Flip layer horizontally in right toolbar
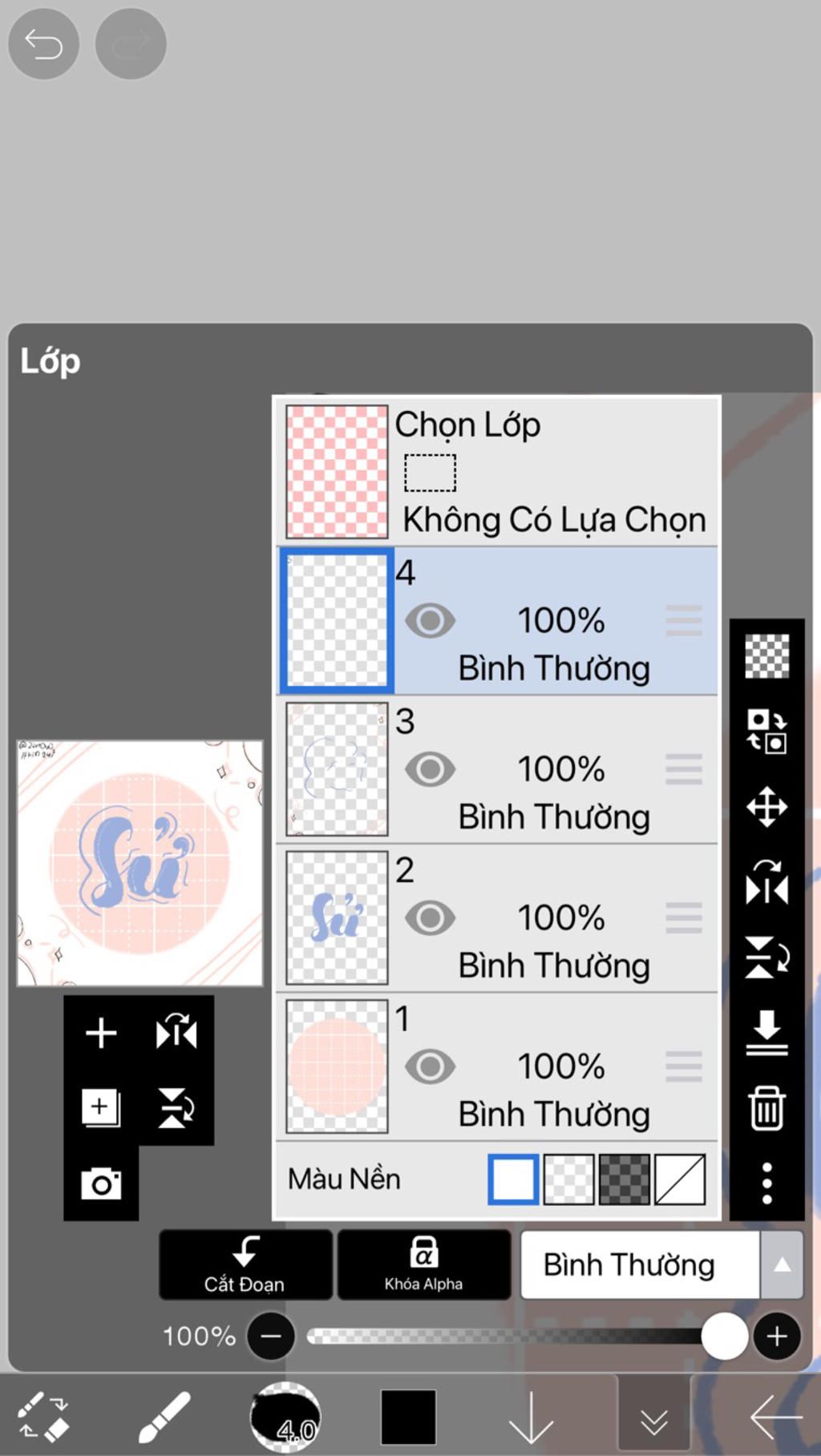The width and height of the screenshot is (821, 1456). click(766, 881)
